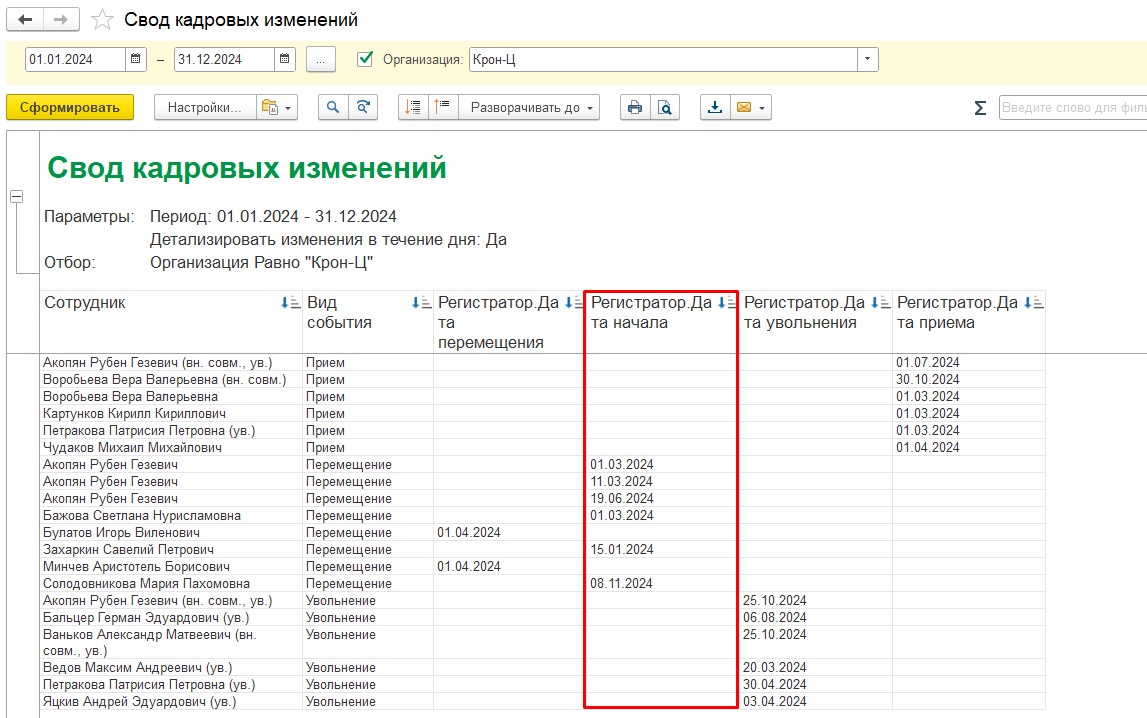1147x718 pixels.
Task: Open the calendar beside end date 31.12.2024
Action: pos(285,59)
